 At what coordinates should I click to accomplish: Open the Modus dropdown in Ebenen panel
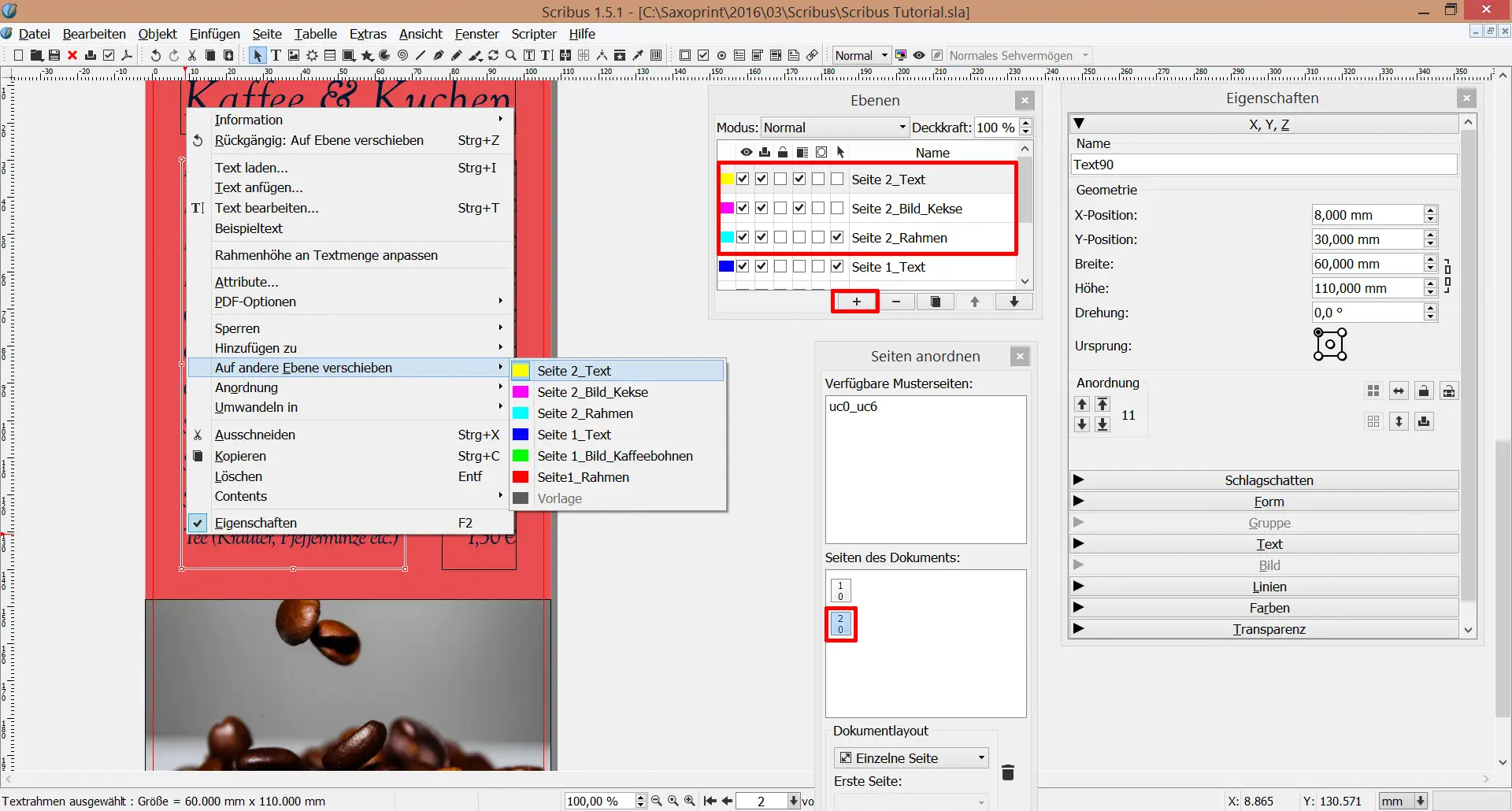(x=834, y=127)
